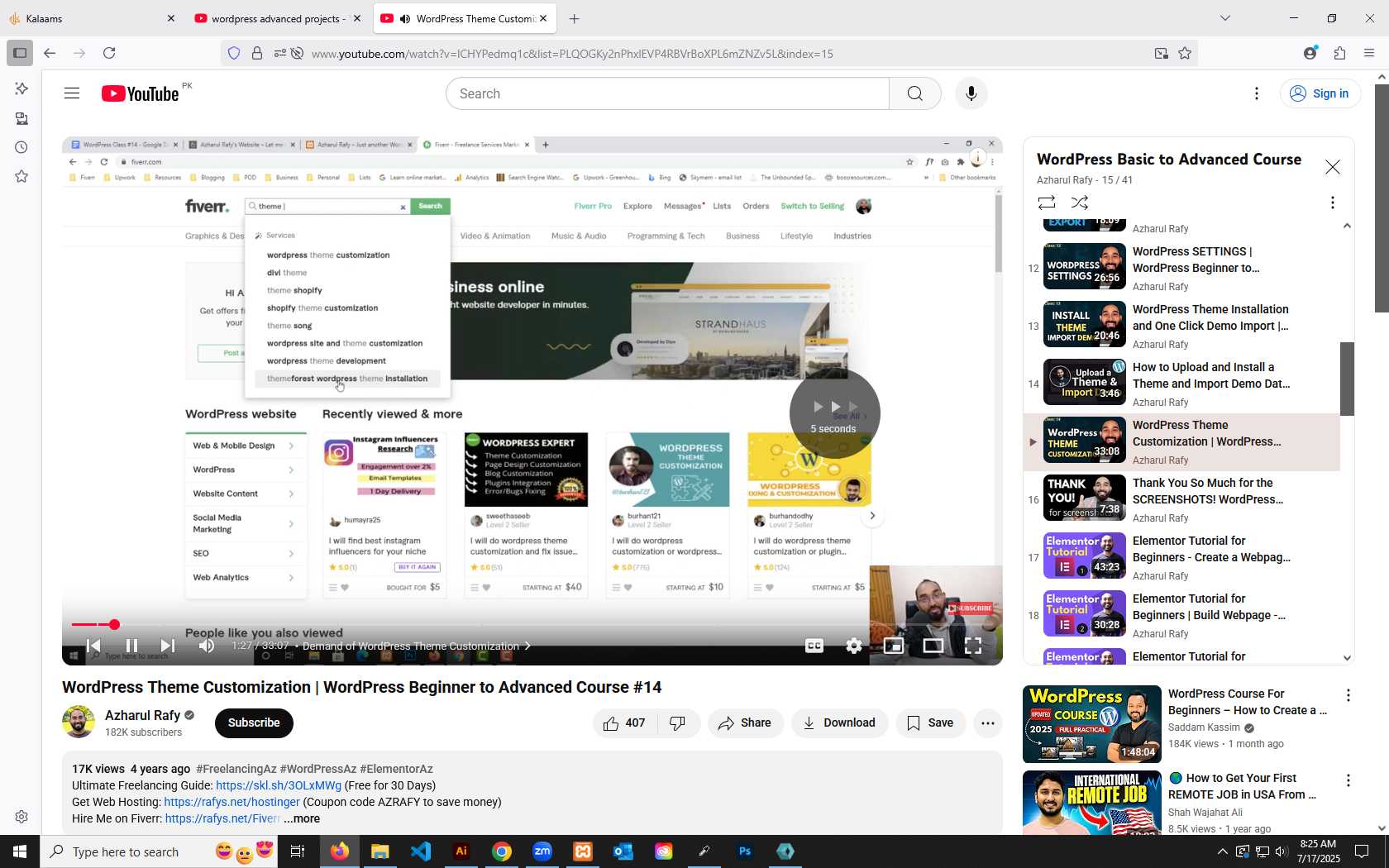Sign in to YouTube
Viewport: 1389px width, 868px height.
(1320, 93)
